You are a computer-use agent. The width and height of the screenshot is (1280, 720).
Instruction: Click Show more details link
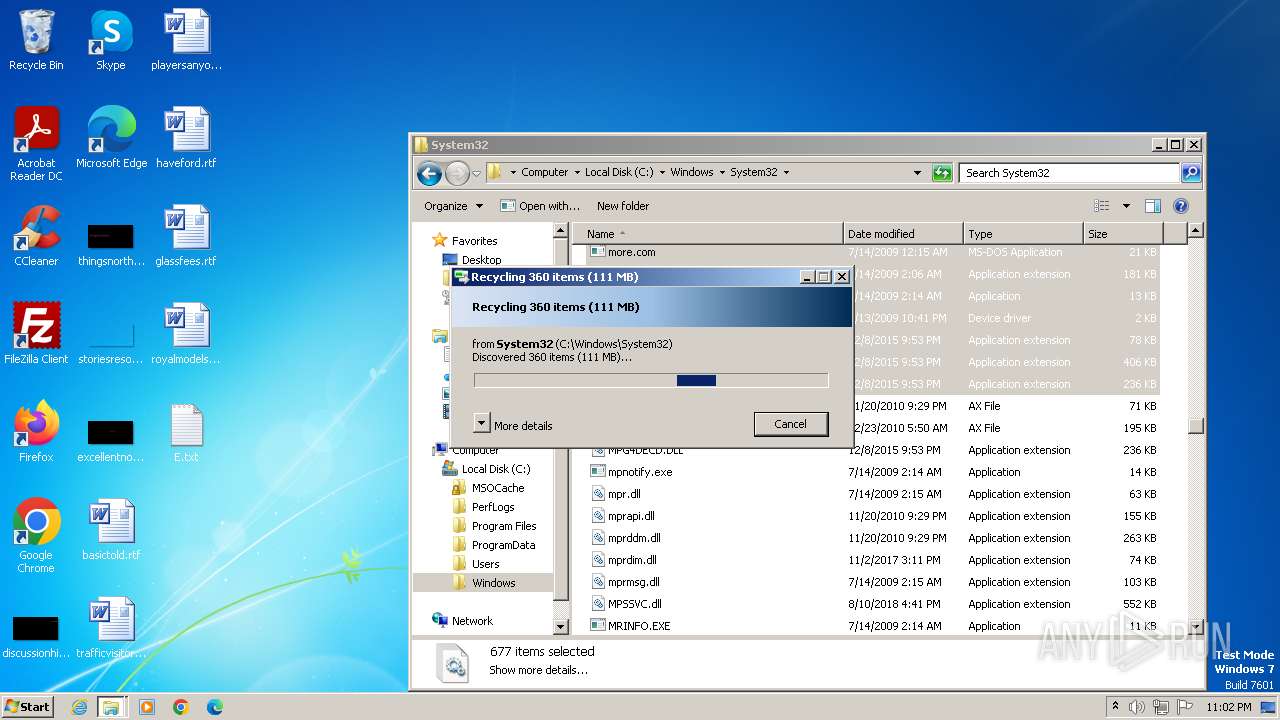(x=538, y=670)
